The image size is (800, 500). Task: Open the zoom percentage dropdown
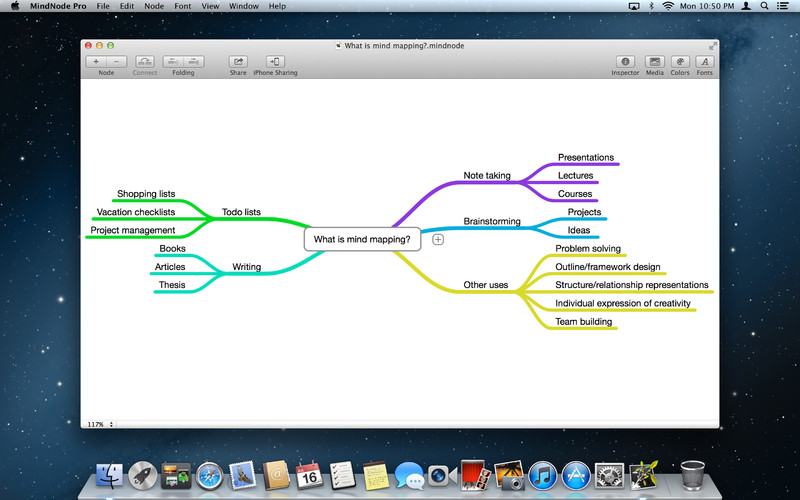pyautogui.click(x=100, y=424)
